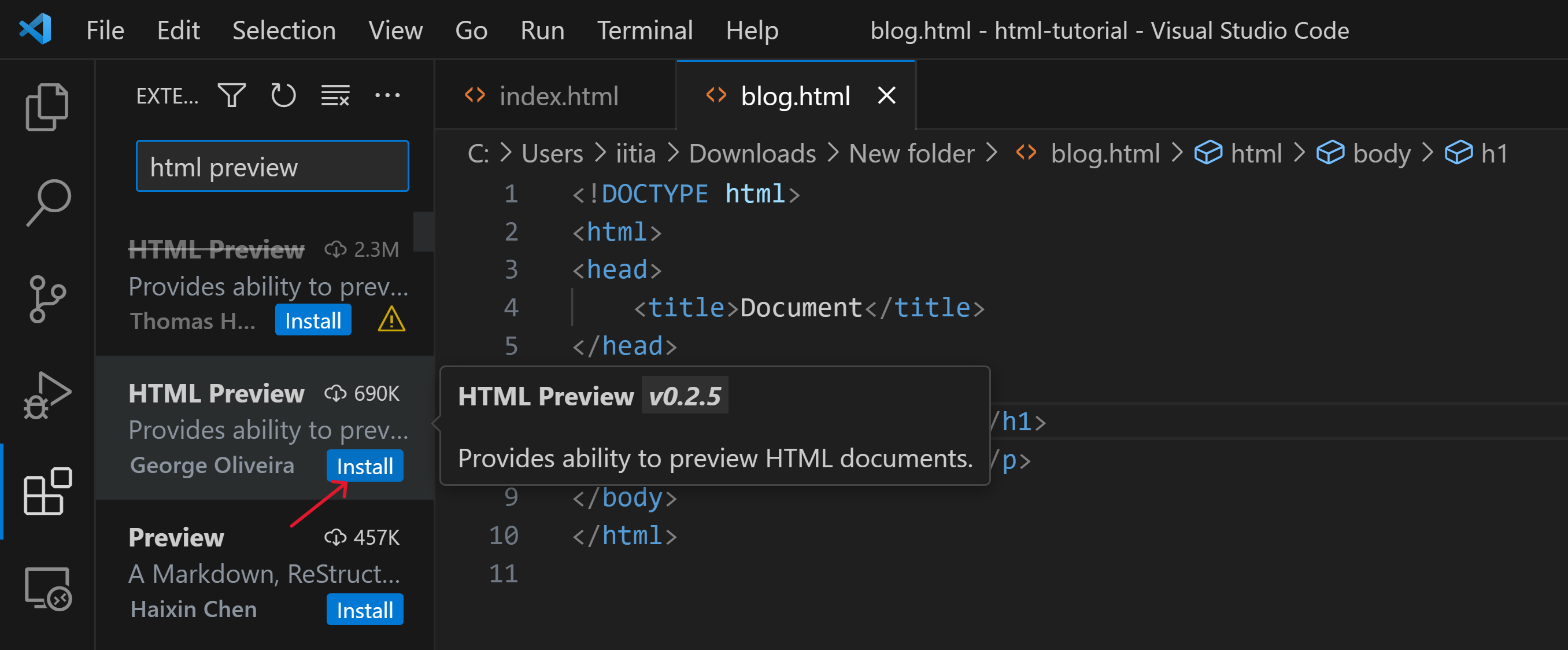Click the download cloud icon next to 2.3M

coord(335,249)
